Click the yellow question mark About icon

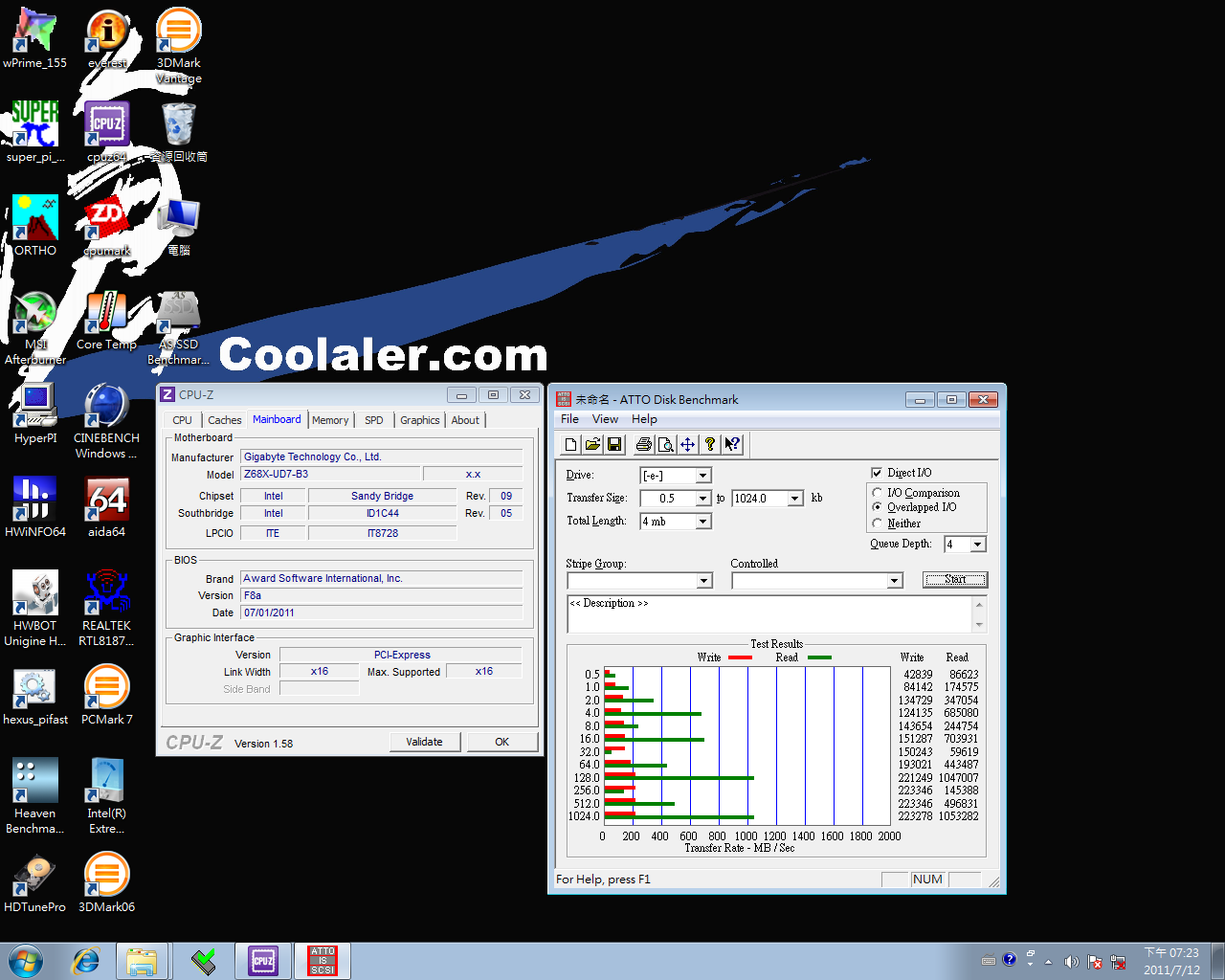(x=709, y=444)
